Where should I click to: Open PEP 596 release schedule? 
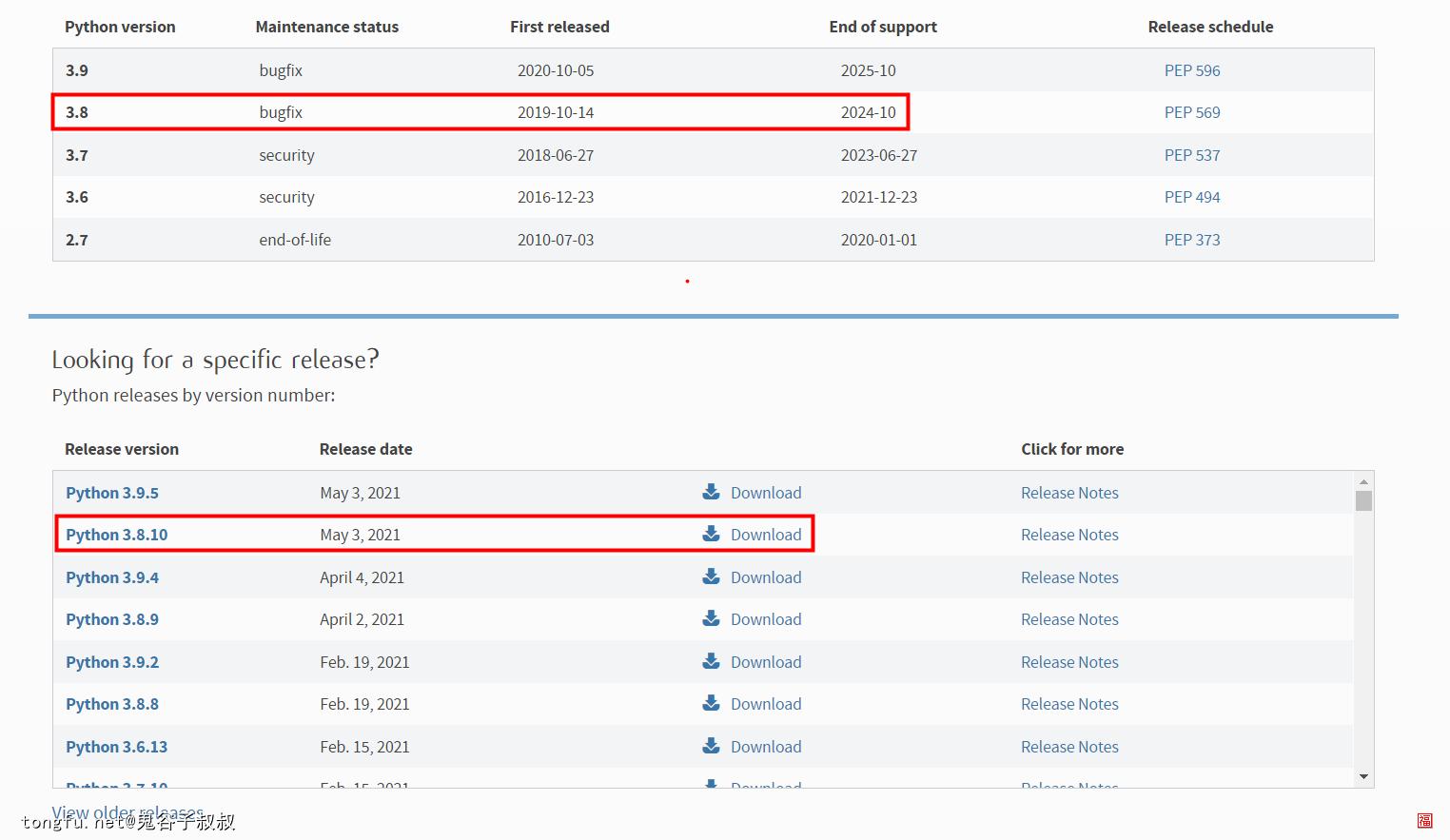click(1191, 70)
